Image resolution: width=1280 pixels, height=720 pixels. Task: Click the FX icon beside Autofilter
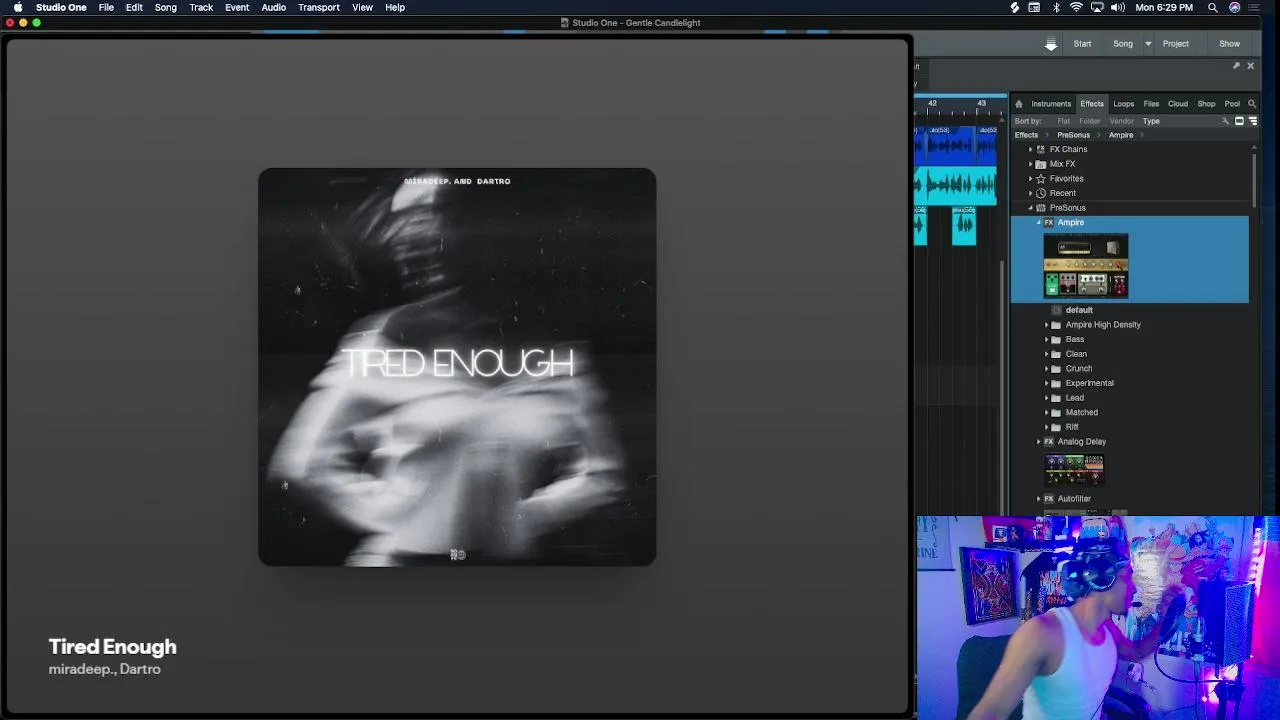[x=1049, y=498]
